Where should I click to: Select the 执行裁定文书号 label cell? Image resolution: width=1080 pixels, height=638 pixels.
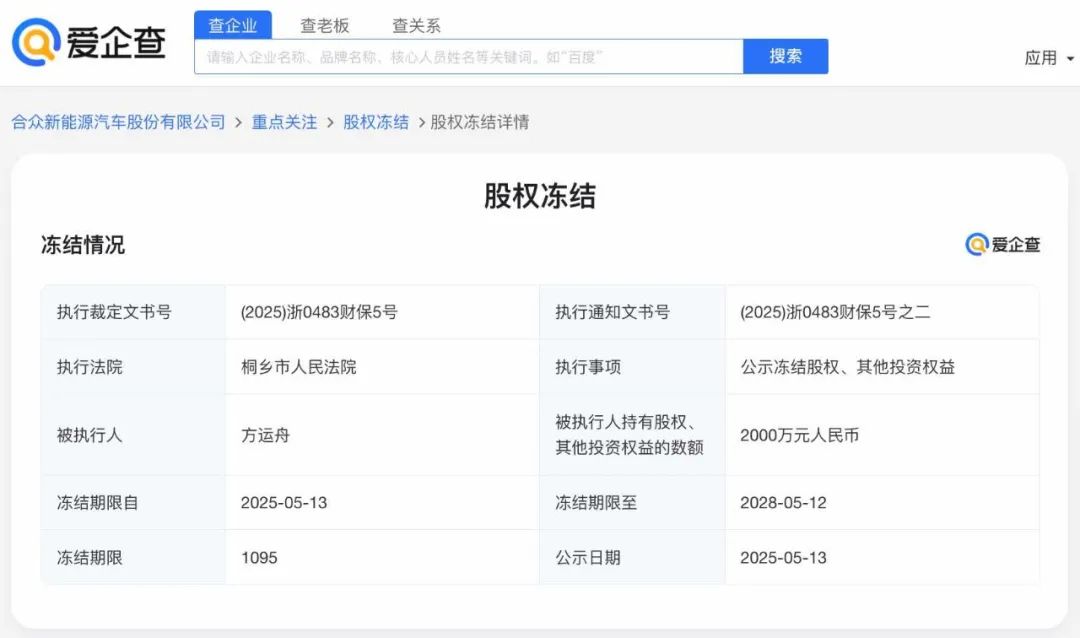[x=133, y=312]
